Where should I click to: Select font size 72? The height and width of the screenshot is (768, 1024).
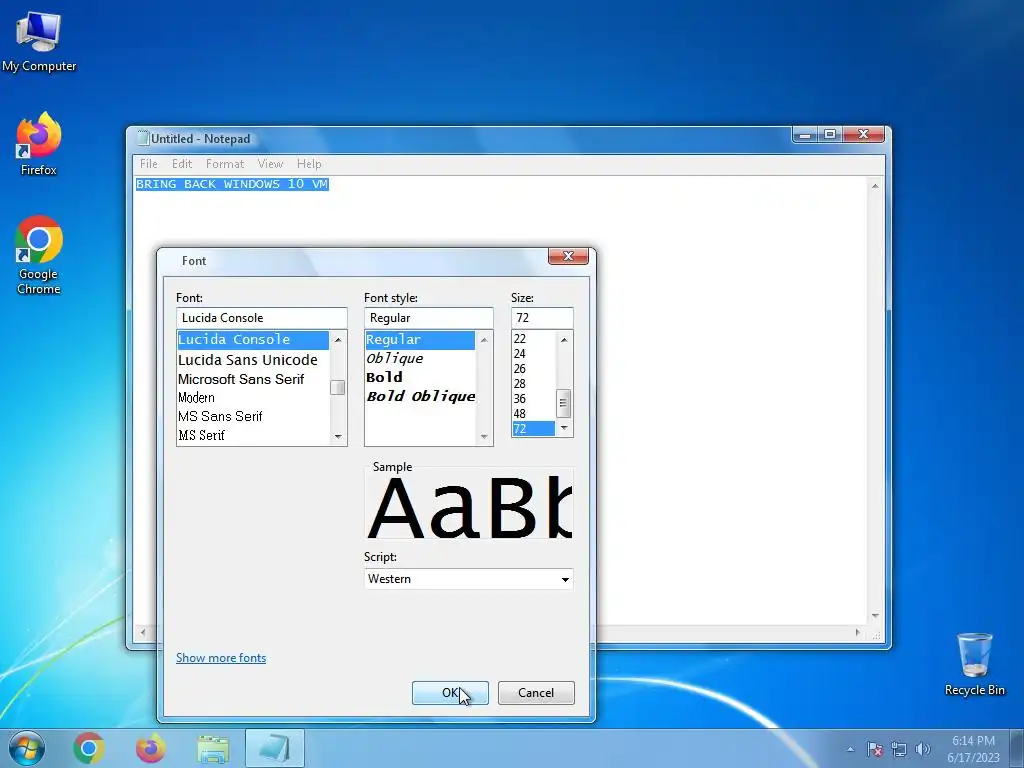click(534, 429)
